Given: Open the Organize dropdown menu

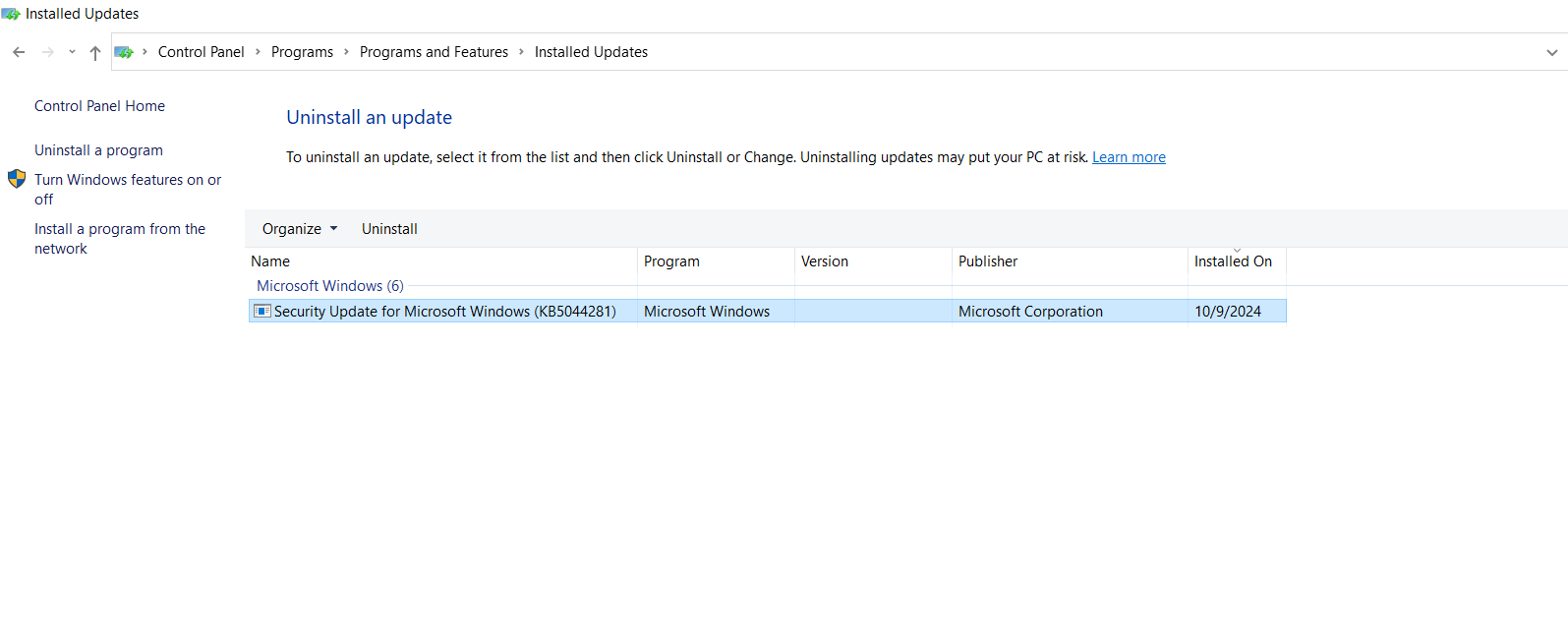Looking at the screenshot, I should point(299,229).
